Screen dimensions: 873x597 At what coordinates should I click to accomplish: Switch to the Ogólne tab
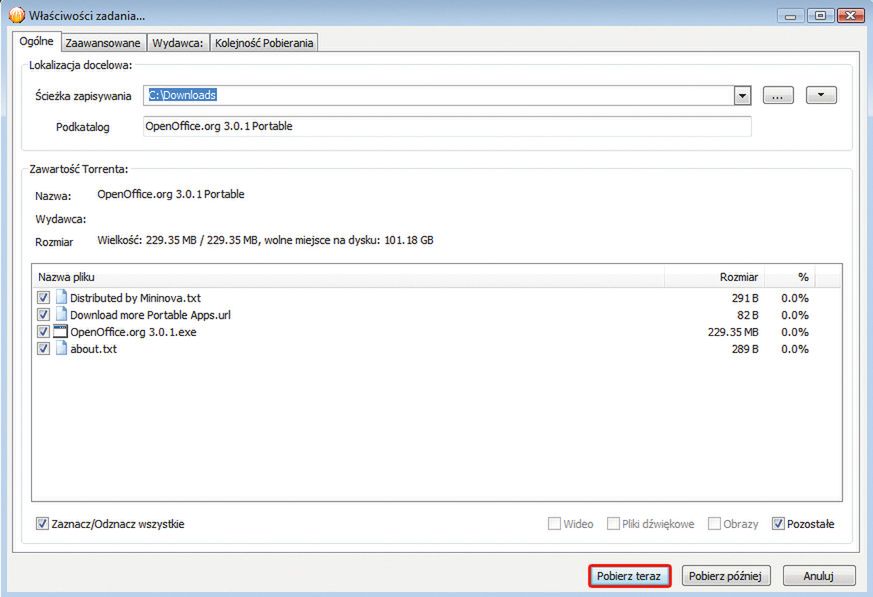(x=36, y=41)
